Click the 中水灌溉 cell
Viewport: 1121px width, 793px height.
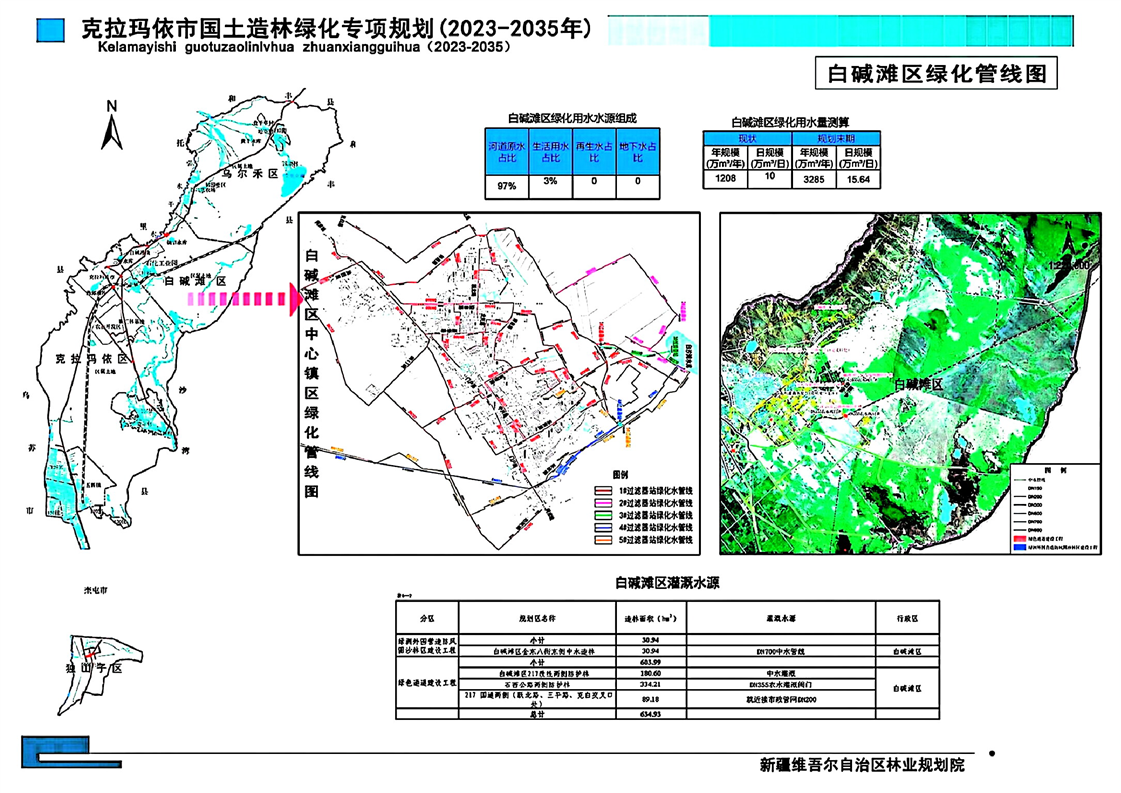tap(781, 674)
